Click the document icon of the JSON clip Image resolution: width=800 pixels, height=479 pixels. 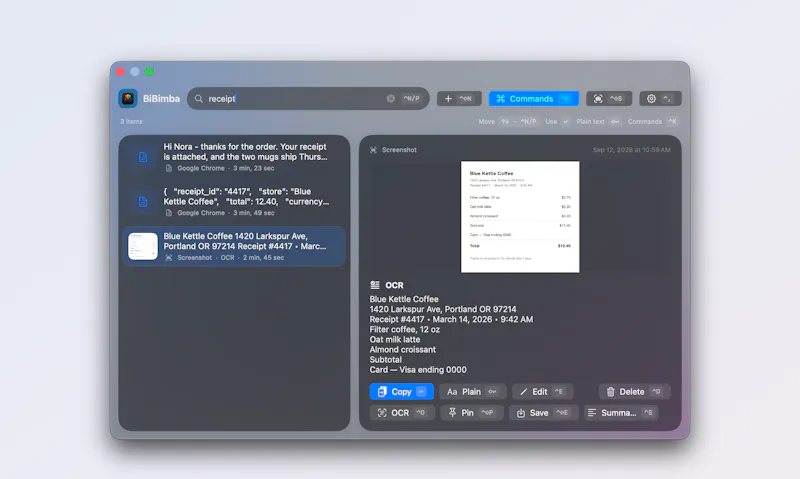(x=143, y=201)
